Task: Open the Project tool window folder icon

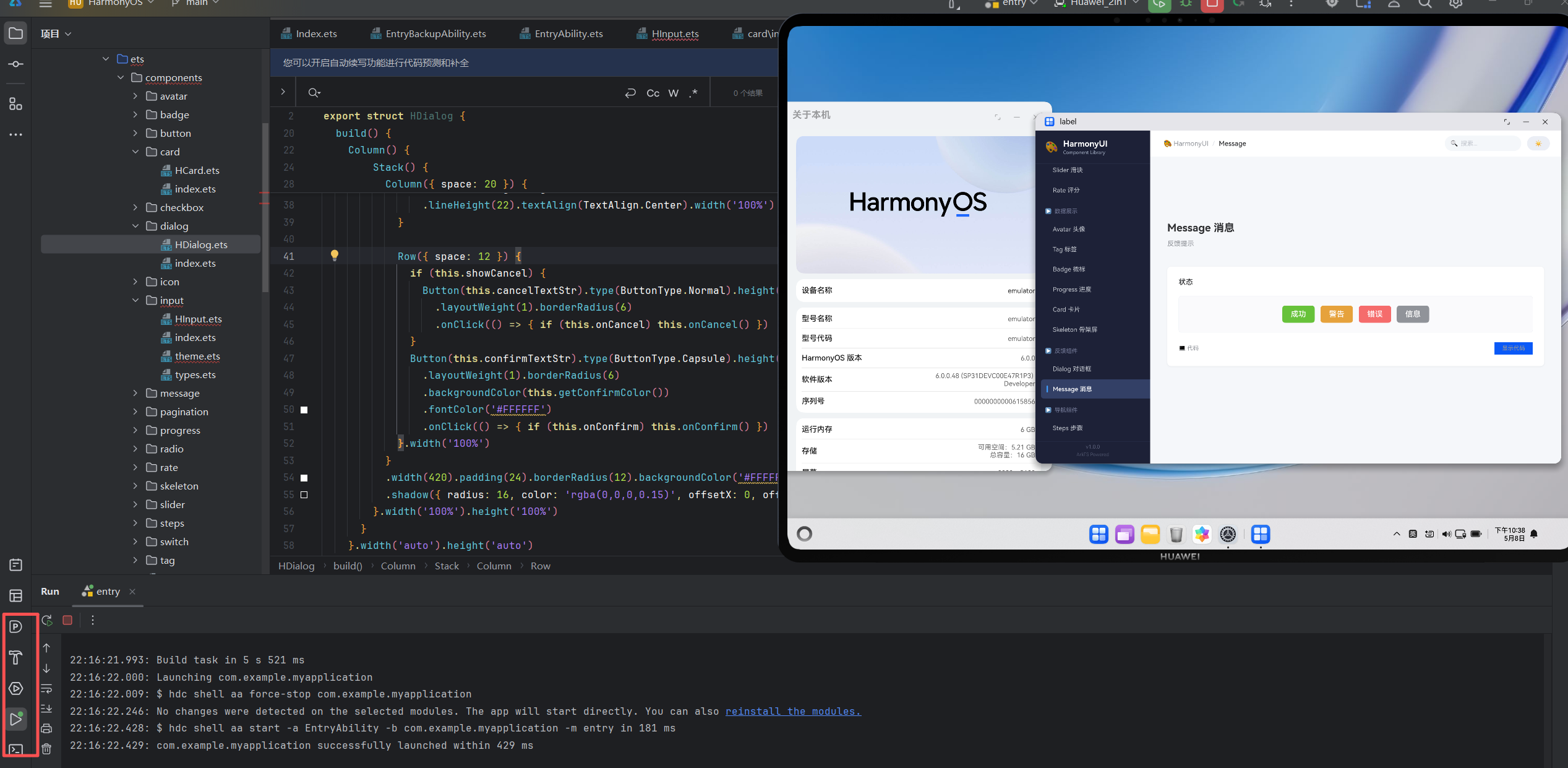Action: 16,33
